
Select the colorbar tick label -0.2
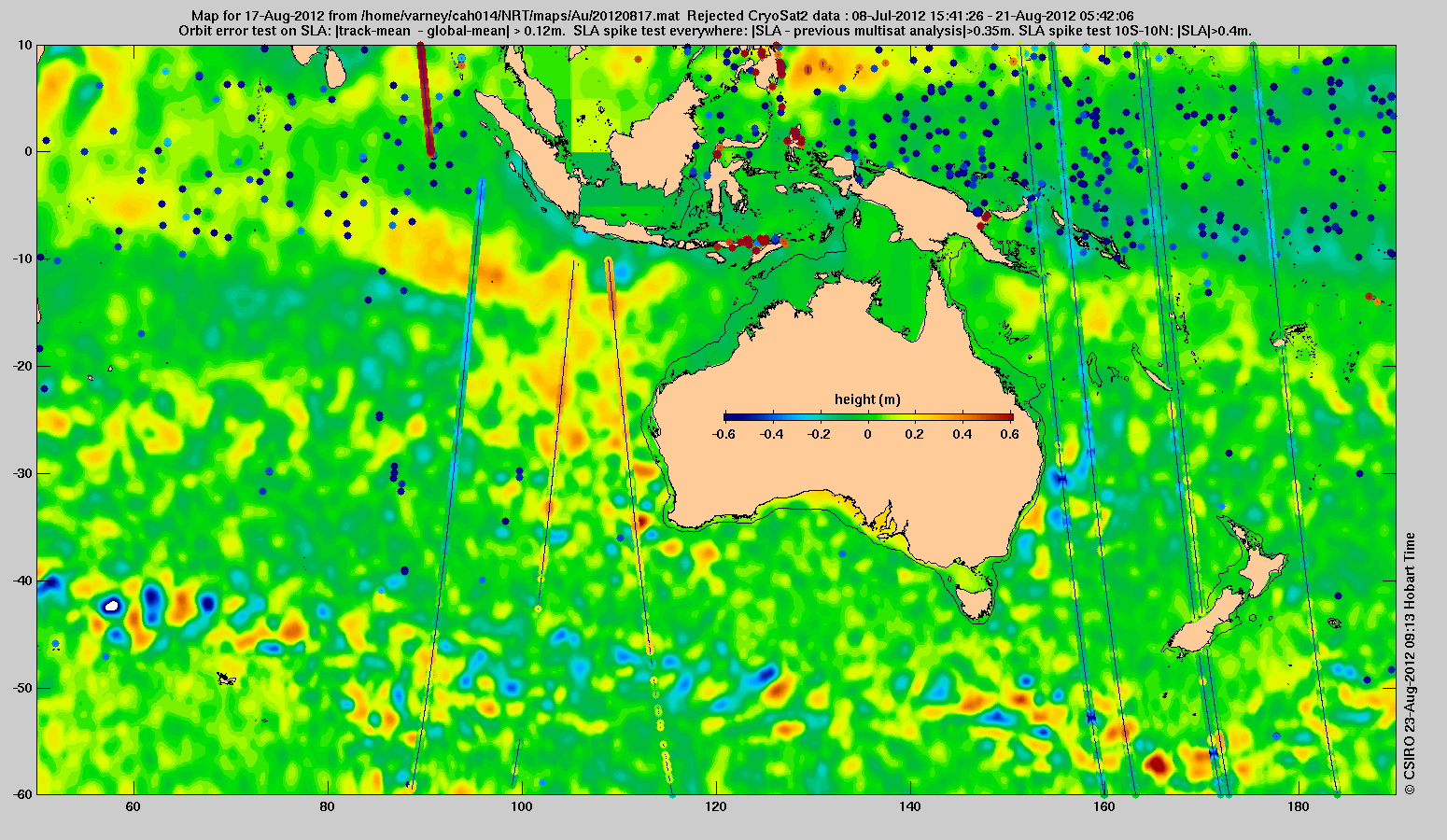point(819,434)
